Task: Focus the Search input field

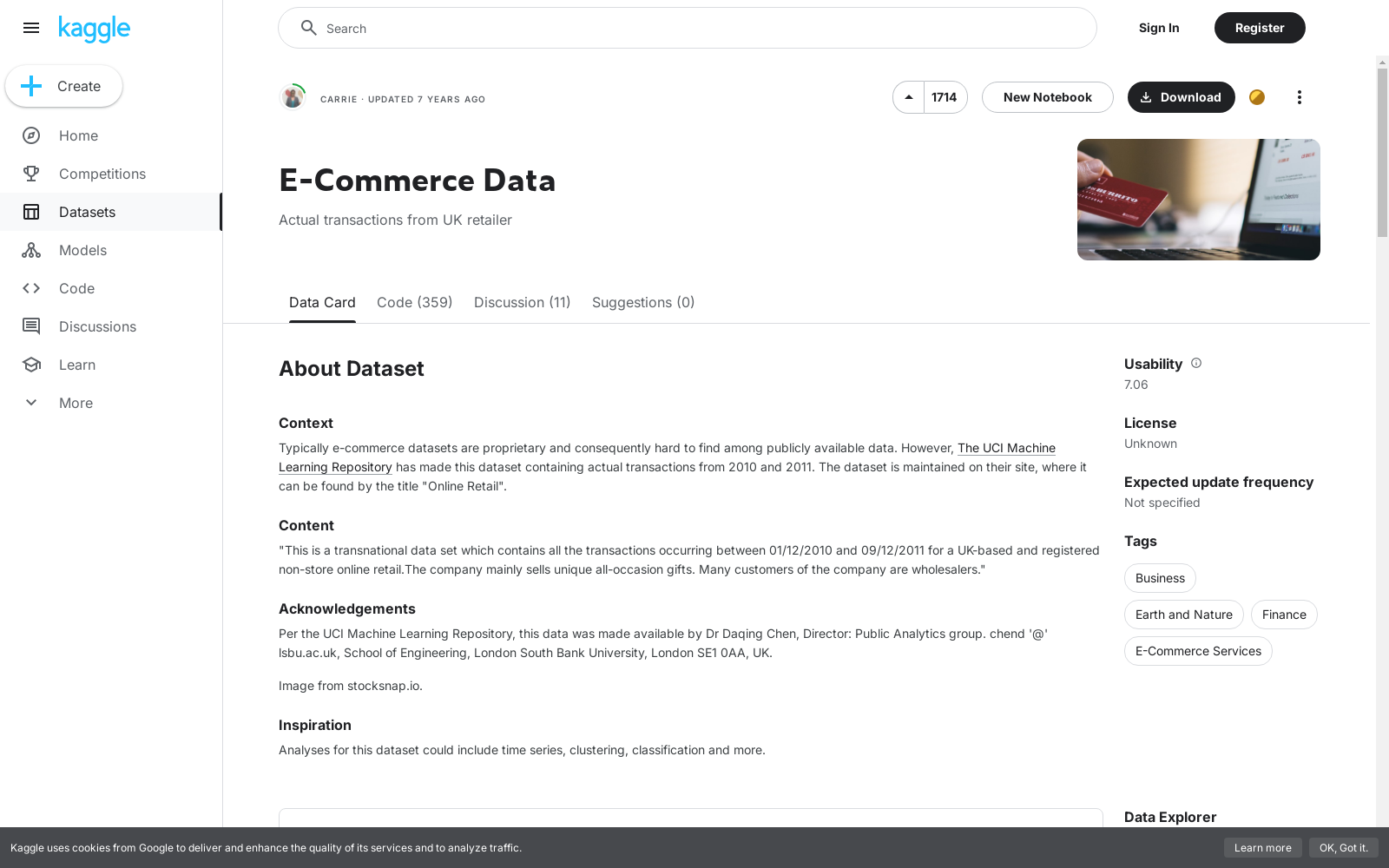Action: (688, 28)
